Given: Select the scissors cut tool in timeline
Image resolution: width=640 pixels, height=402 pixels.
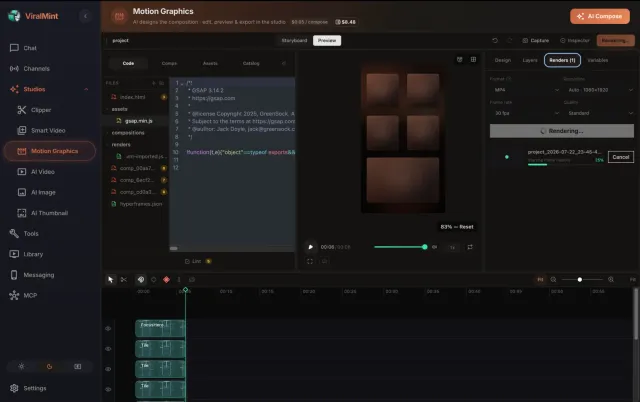Looking at the screenshot, I should 124,280.
